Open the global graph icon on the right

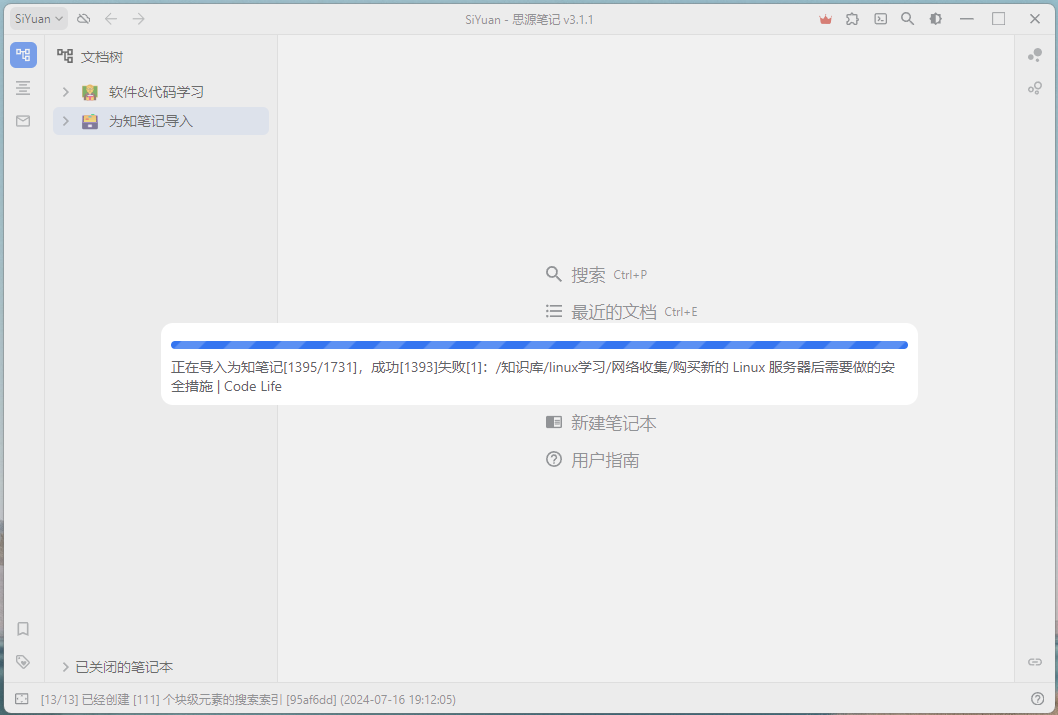1034,88
